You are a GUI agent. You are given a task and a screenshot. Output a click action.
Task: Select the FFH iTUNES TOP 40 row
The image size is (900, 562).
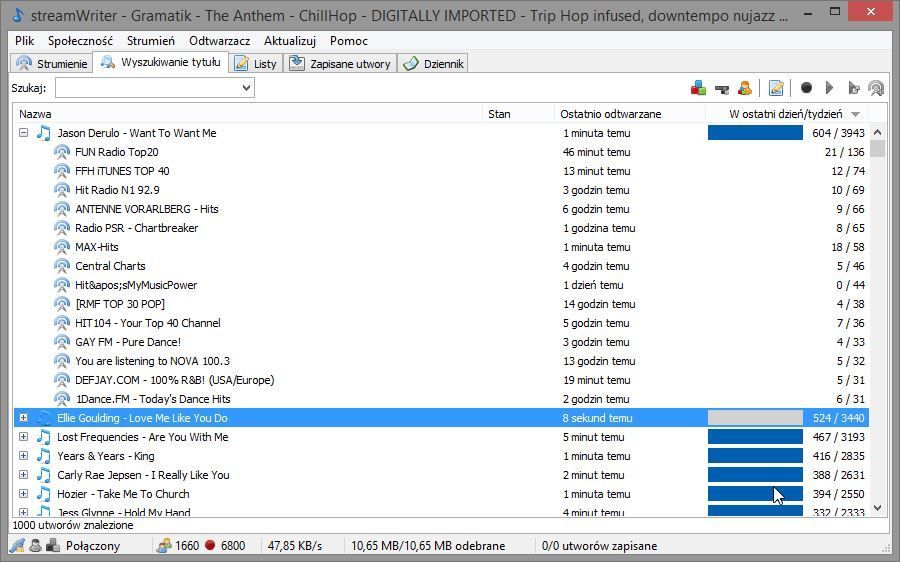pyautogui.click(x=441, y=170)
